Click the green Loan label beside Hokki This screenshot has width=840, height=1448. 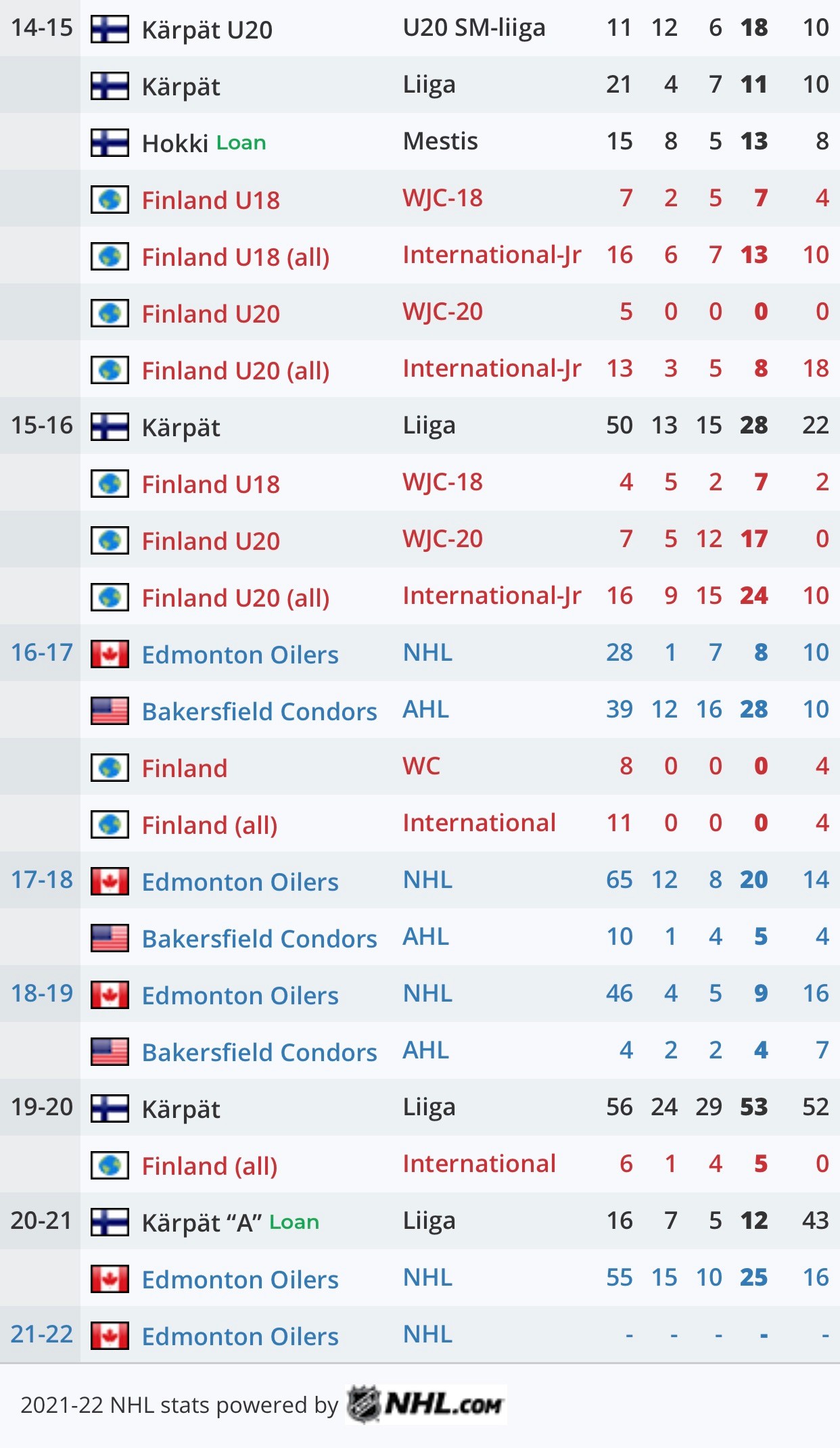click(x=241, y=143)
